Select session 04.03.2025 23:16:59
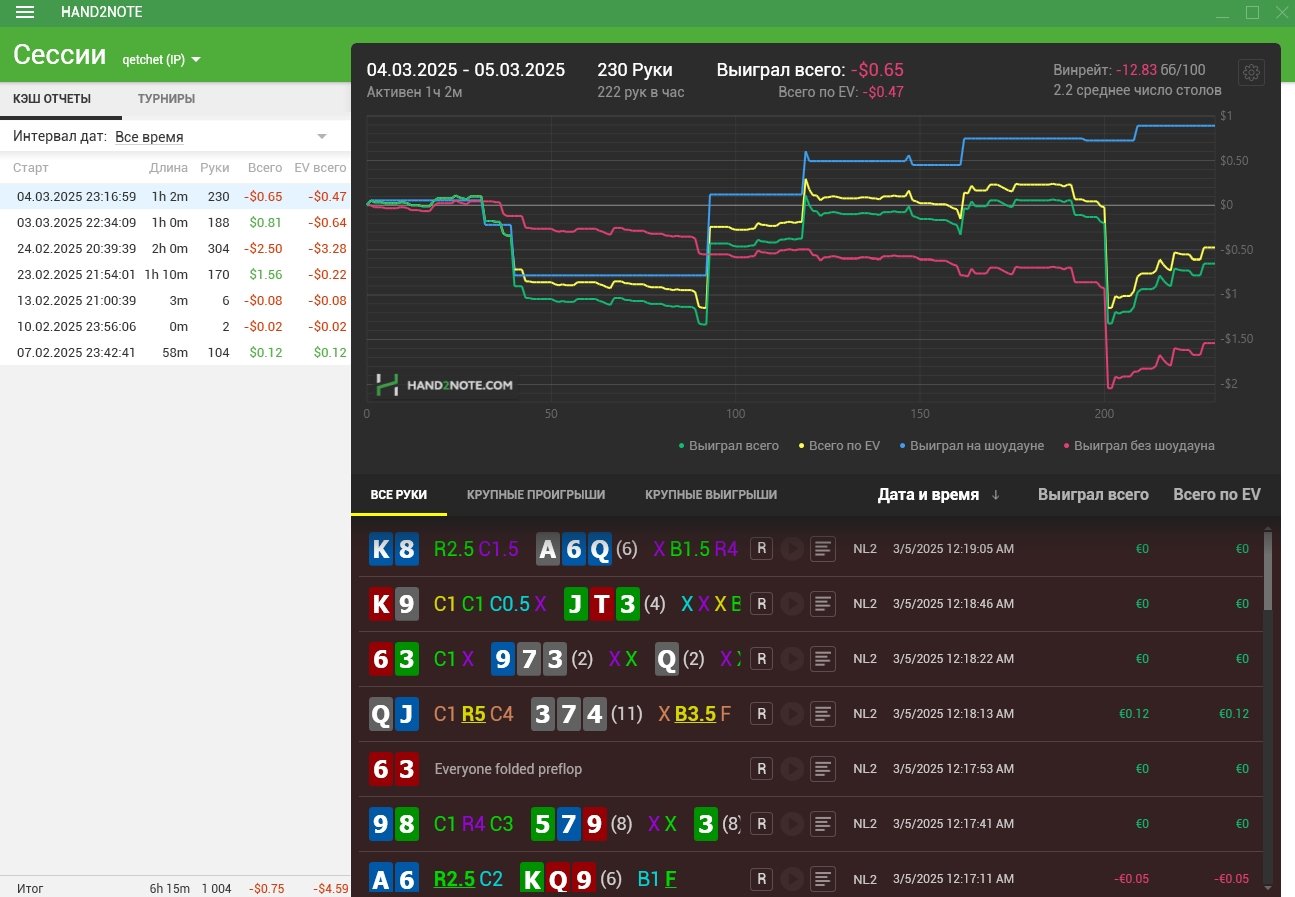1295x897 pixels. (175, 196)
